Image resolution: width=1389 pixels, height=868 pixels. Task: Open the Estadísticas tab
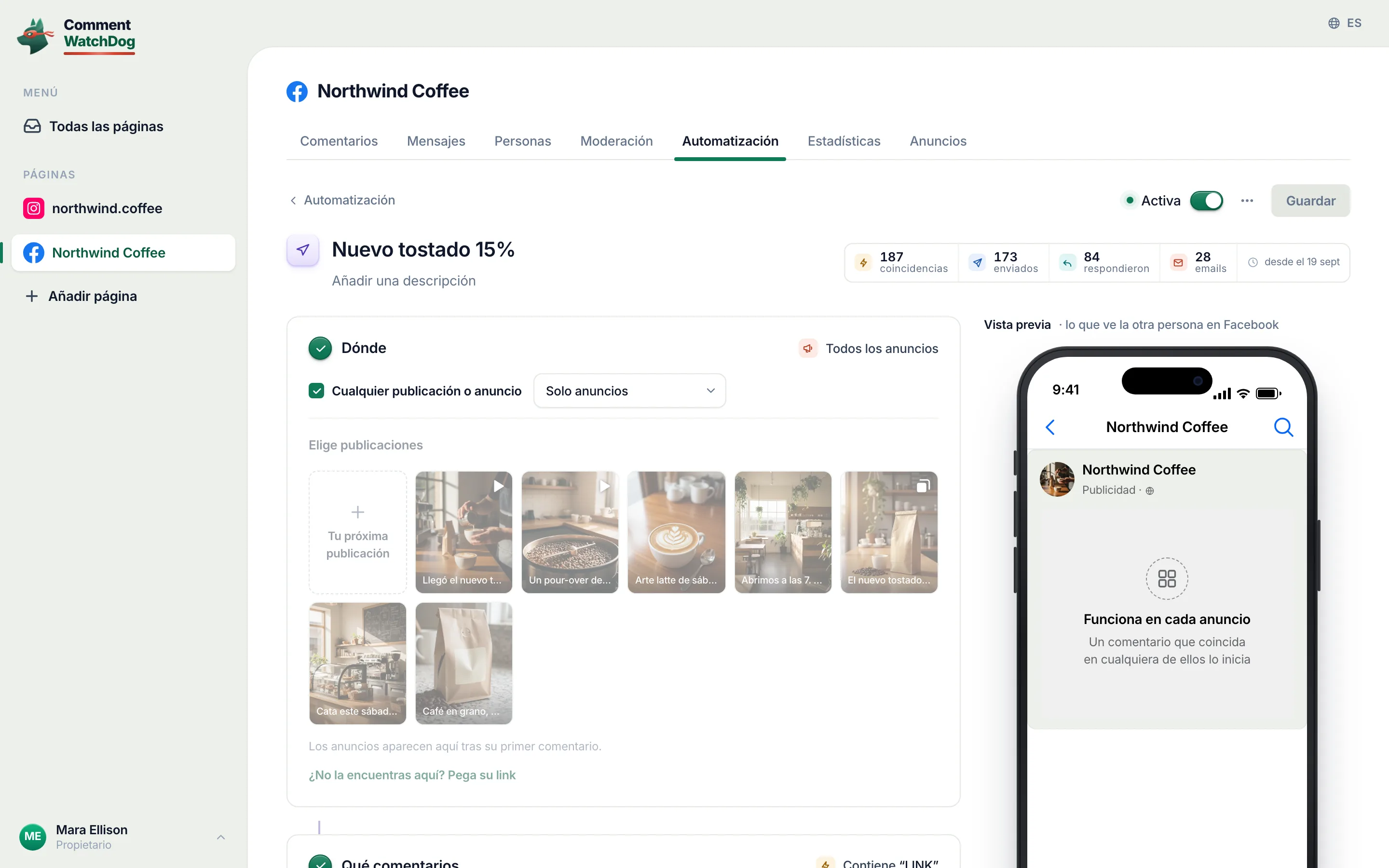(844, 141)
